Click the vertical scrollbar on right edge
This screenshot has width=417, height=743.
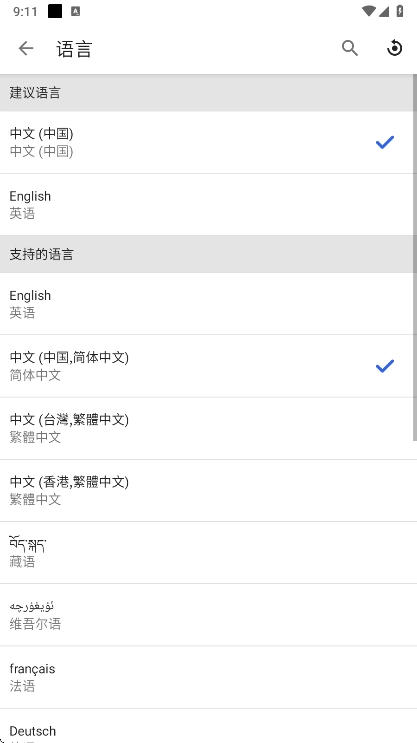point(415,258)
